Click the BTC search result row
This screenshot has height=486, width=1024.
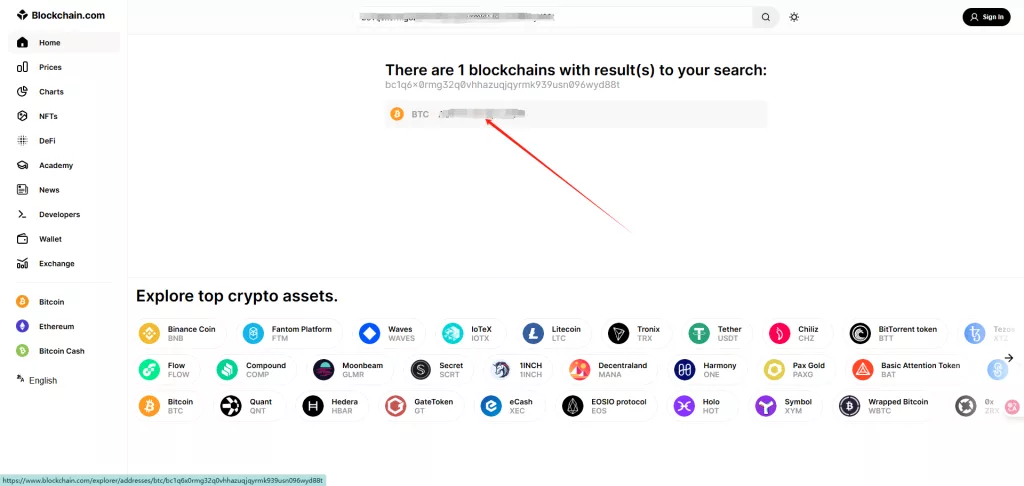coord(576,114)
